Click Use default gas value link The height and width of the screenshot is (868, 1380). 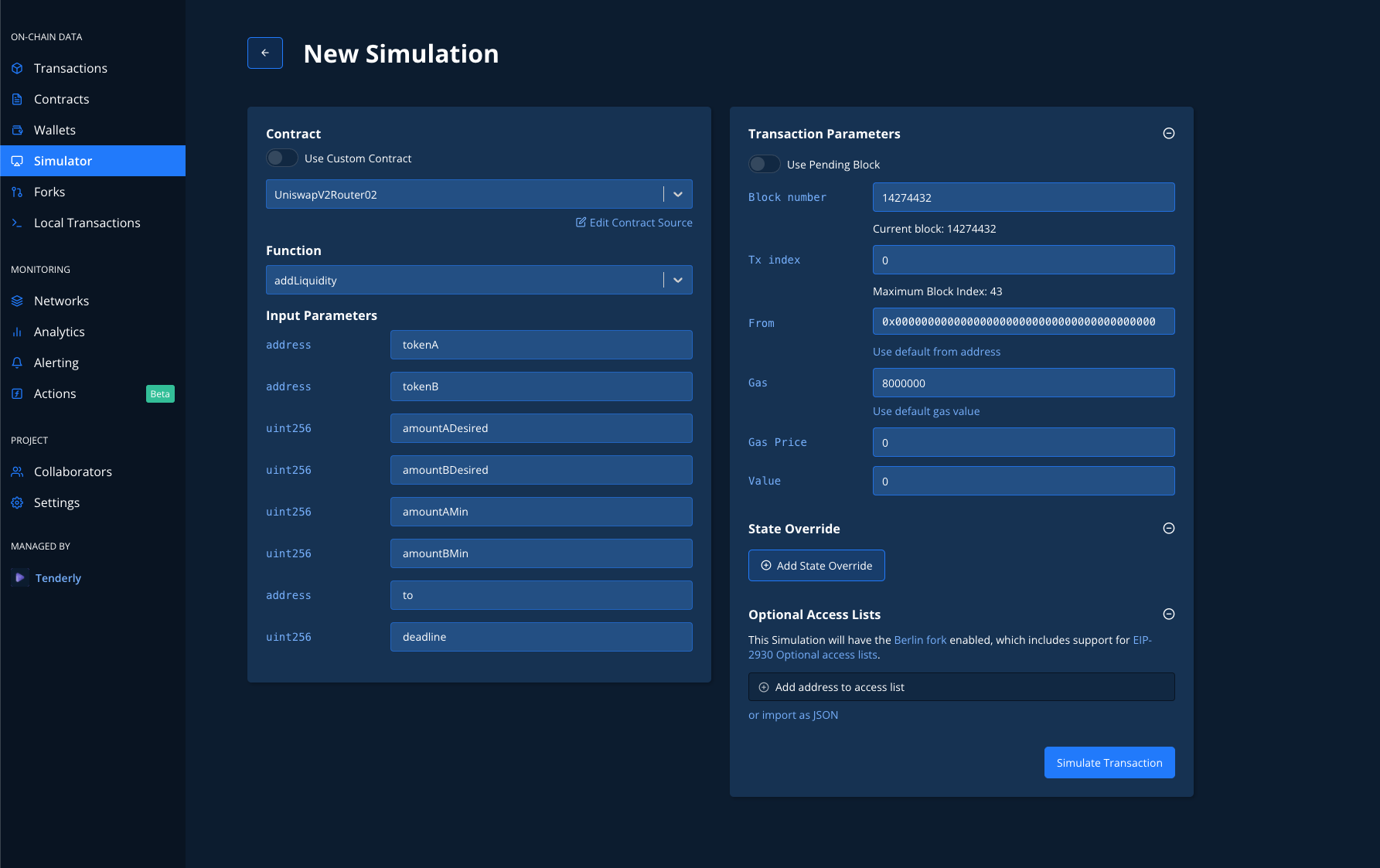926,411
